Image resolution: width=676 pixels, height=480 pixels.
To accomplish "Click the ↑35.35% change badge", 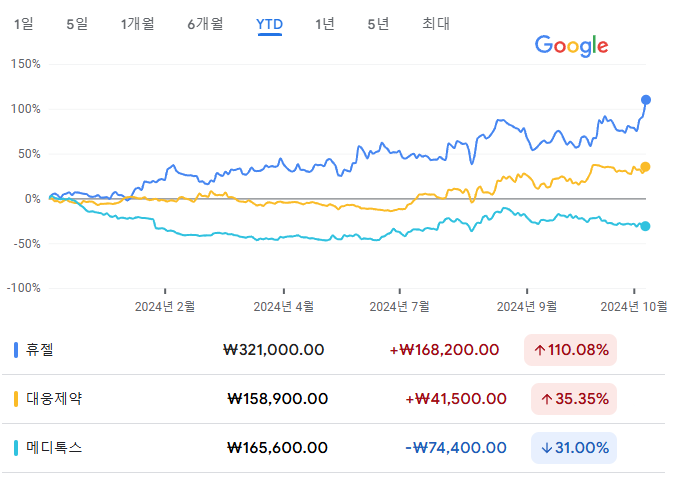I will pos(574,399).
